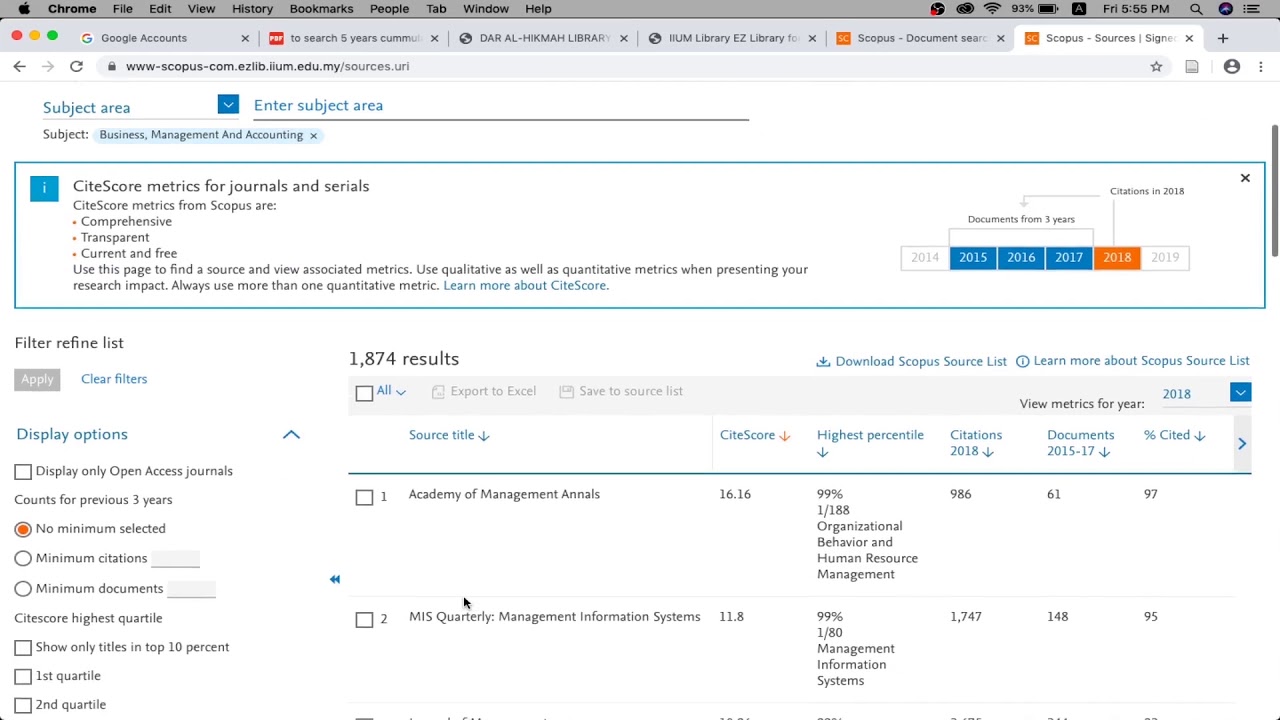Click the Minimum citations number field

pos(175,558)
